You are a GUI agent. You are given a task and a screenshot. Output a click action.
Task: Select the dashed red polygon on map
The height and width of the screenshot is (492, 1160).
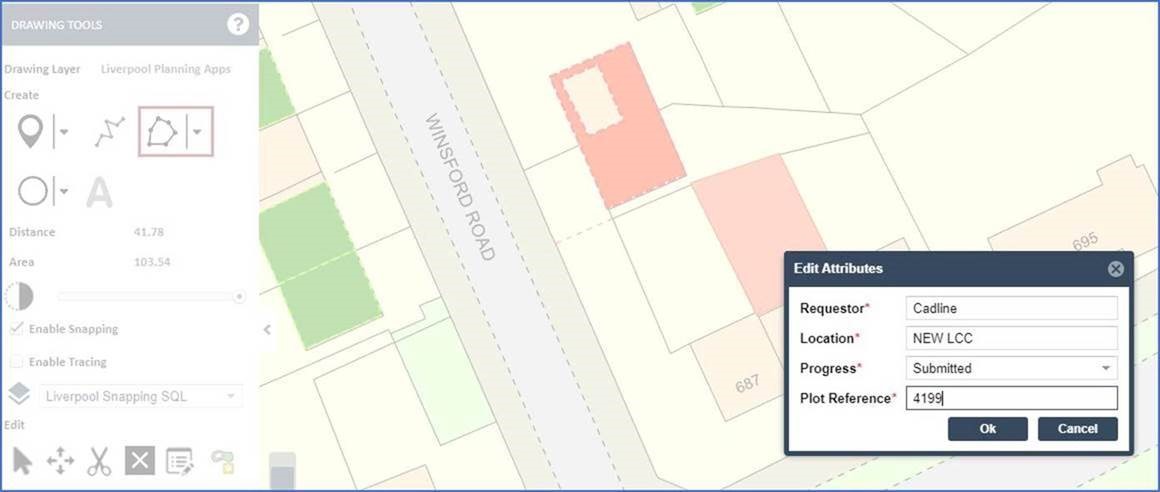click(618, 124)
